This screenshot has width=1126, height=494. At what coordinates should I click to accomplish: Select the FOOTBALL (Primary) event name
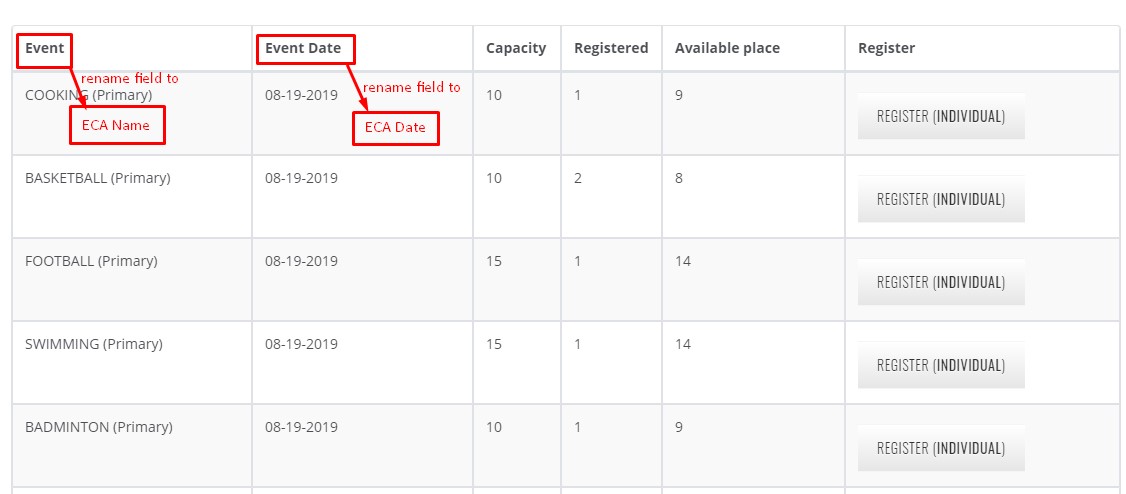[x=91, y=262]
